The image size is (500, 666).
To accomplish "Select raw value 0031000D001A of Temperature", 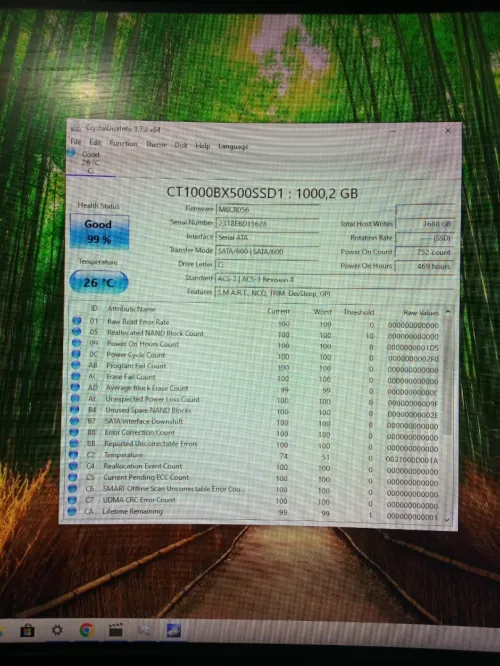I will click(x=412, y=460).
